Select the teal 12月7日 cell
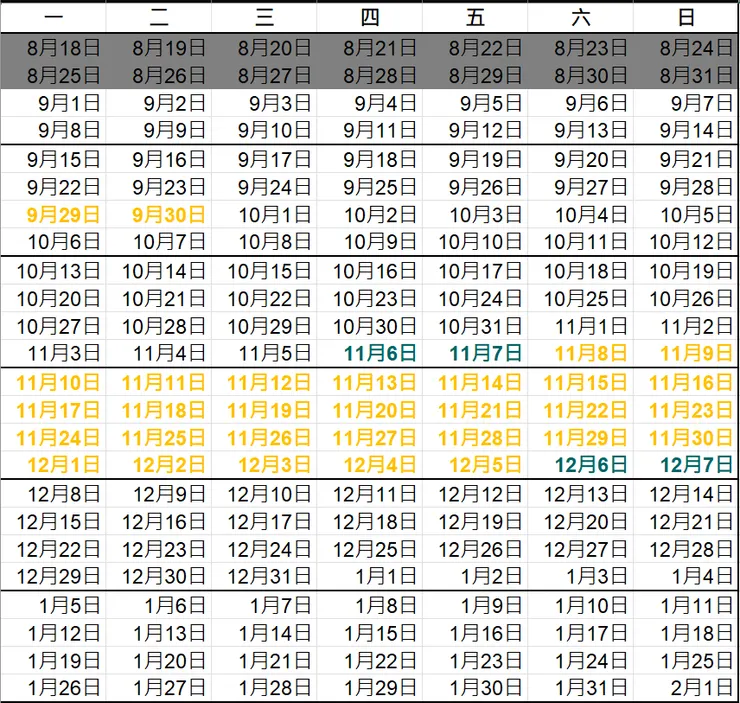Screen dimensions: 740x703 point(686,465)
